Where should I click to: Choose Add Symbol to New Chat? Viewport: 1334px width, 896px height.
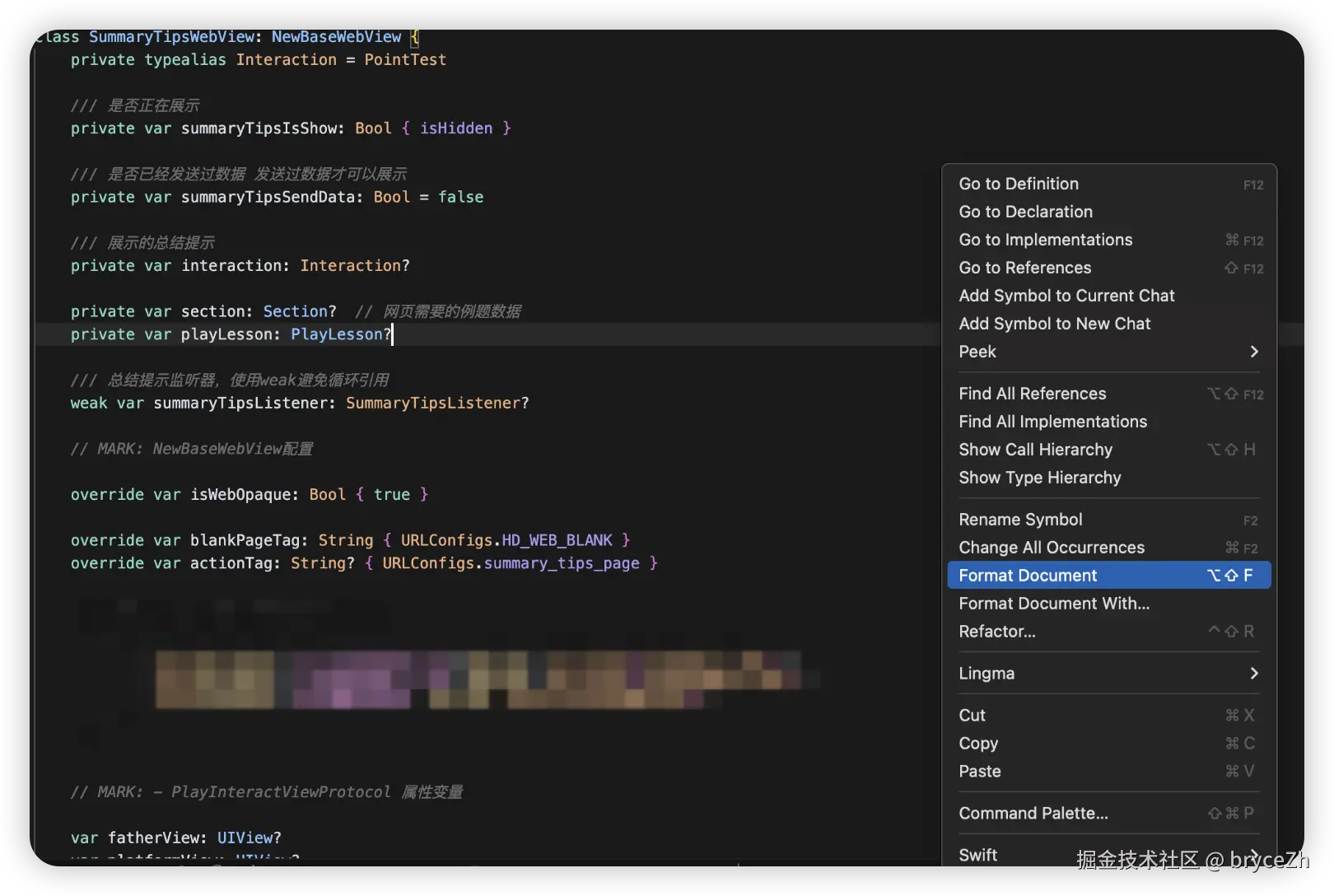(1054, 324)
